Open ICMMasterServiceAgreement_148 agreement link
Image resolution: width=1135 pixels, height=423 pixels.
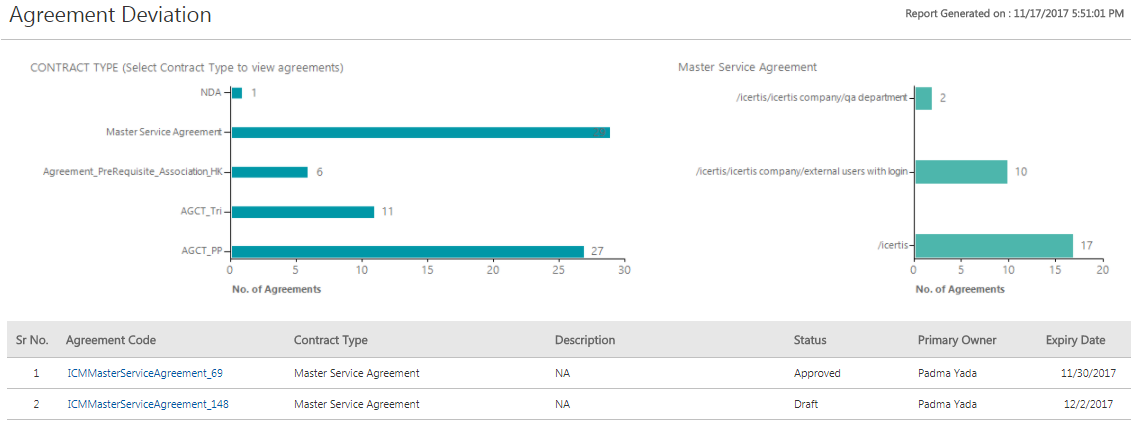147,404
